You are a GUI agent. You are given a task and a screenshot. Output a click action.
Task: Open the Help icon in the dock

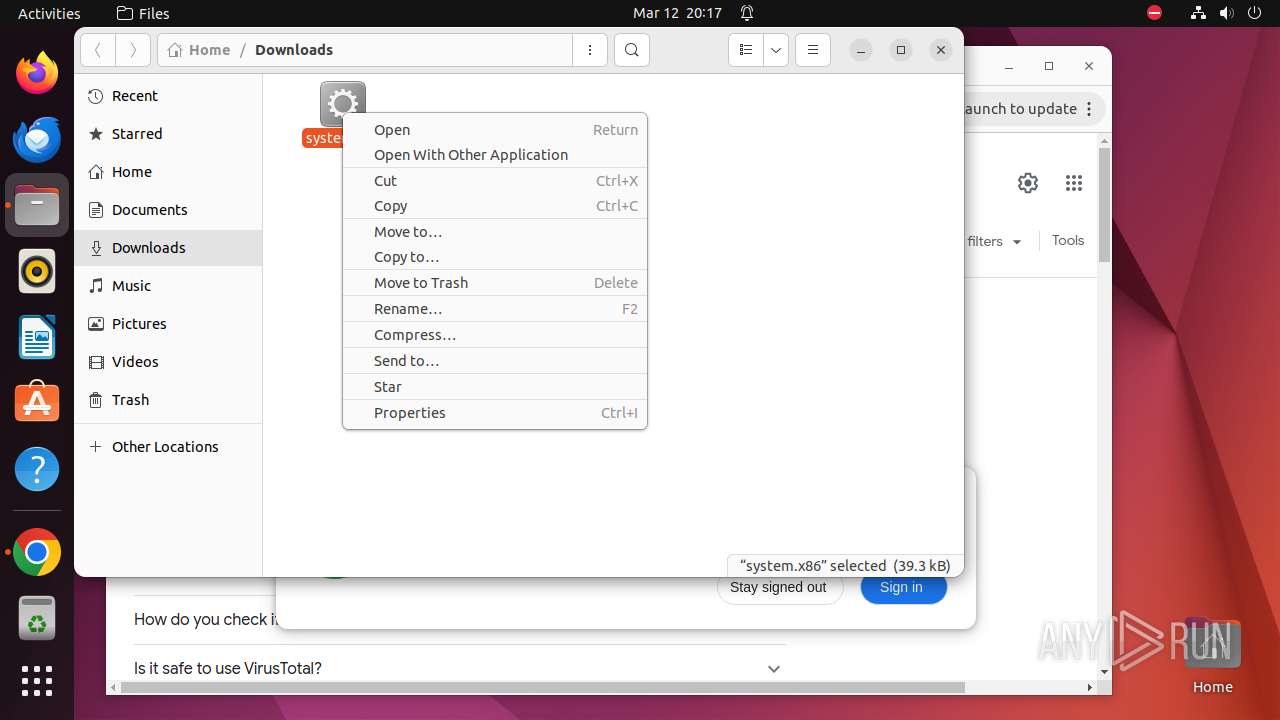point(37,469)
